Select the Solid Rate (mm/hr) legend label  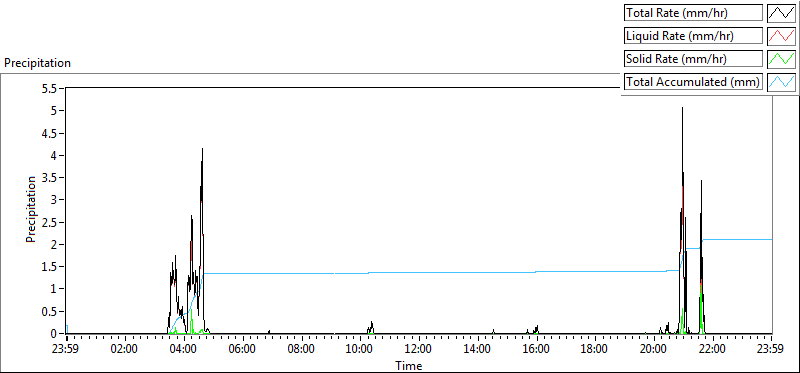(693, 59)
